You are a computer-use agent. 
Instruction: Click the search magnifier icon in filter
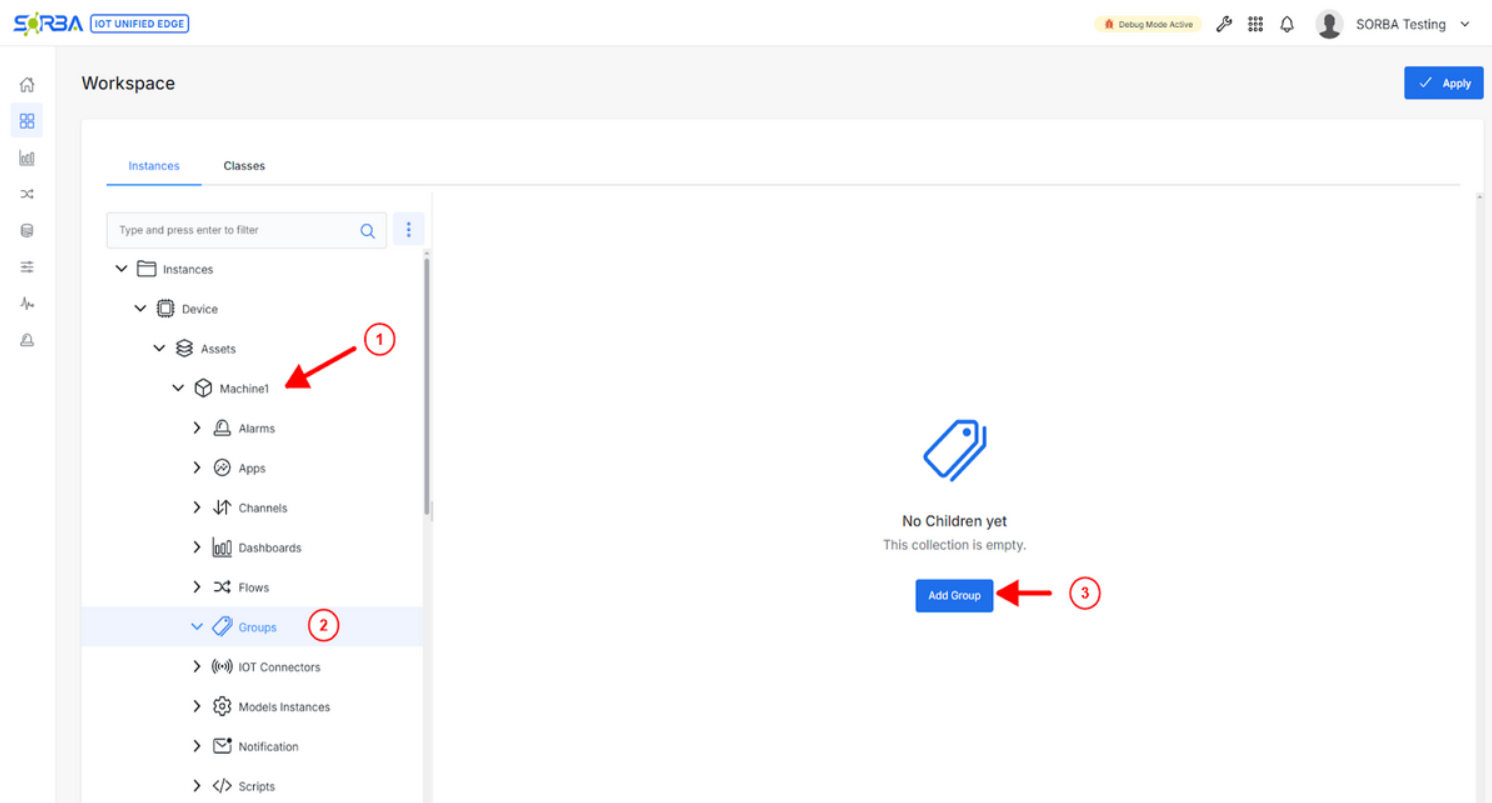(367, 231)
